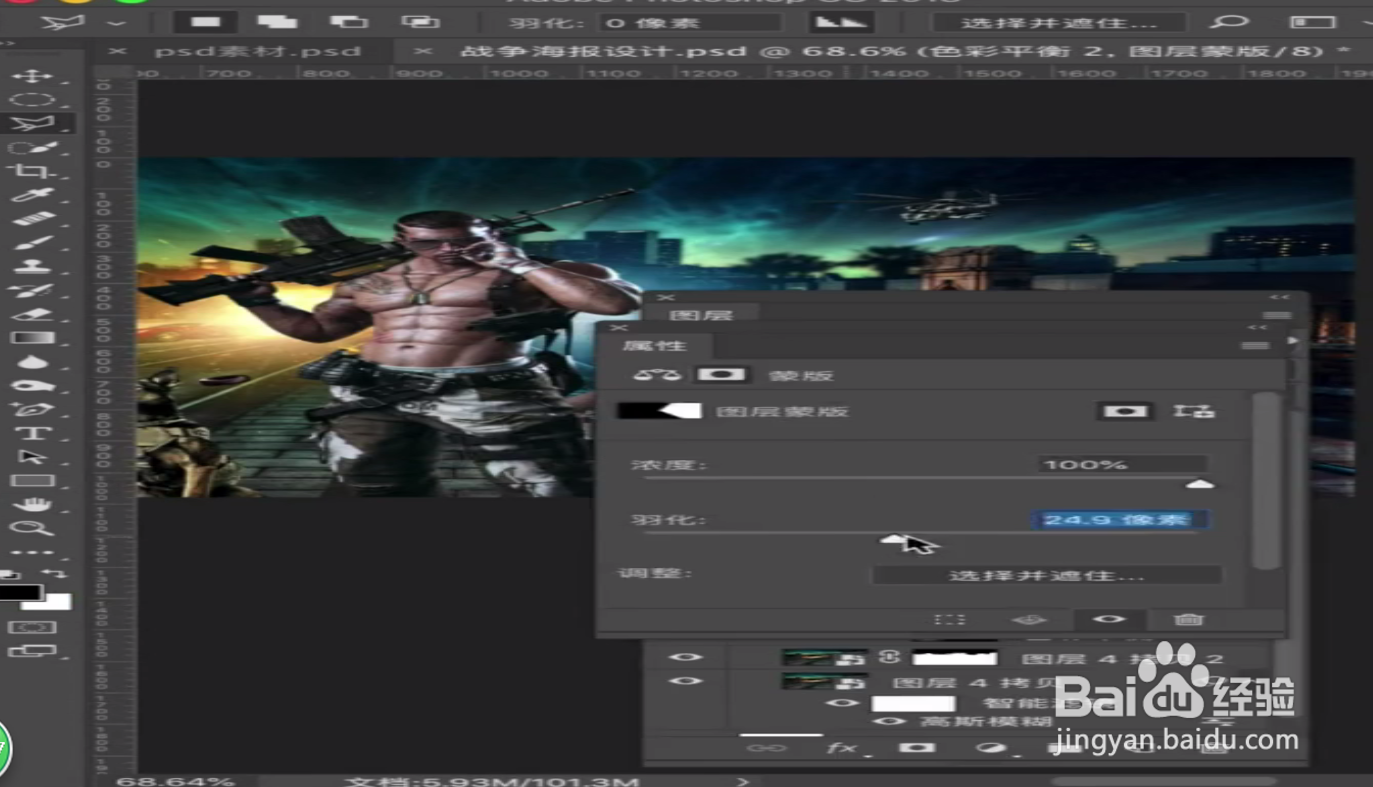This screenshot has width=1373, height=787.
Task: Click the 浓度 density slider handle
Action: (1200, 485)
